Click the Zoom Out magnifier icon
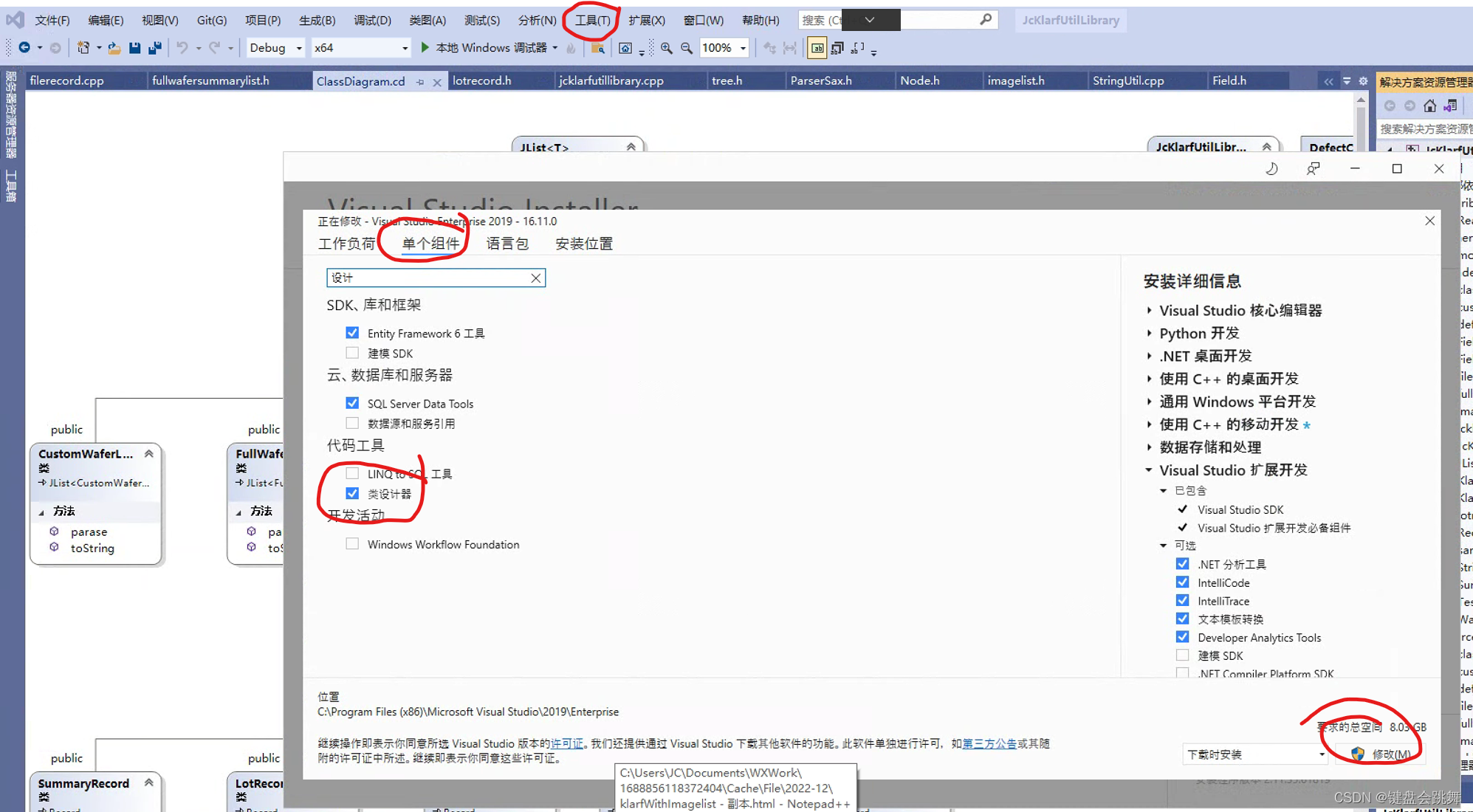 (687, 48)
